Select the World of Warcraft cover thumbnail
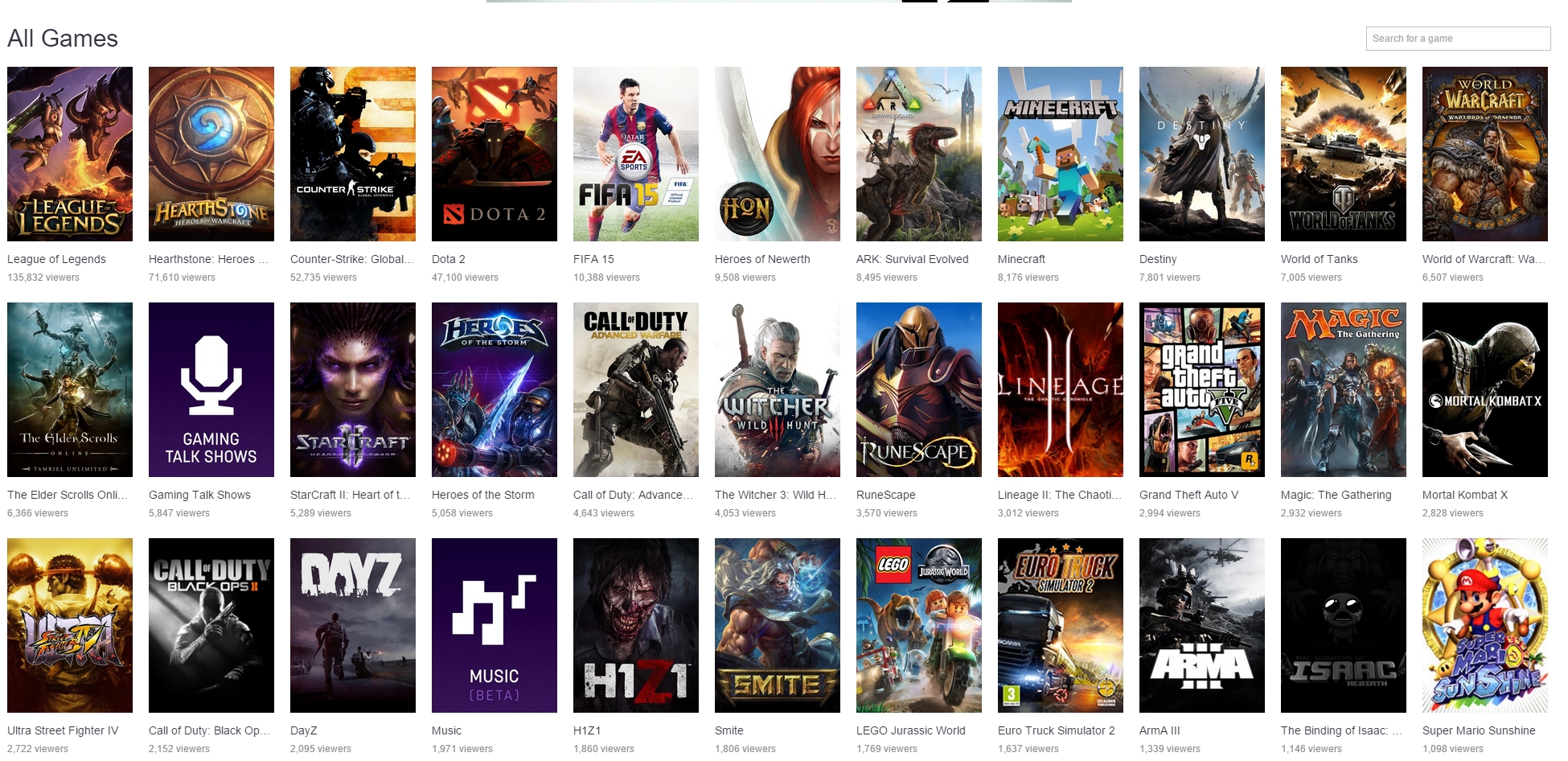The width and height of the screenshot is (1568, 761). click(1485, 154)
